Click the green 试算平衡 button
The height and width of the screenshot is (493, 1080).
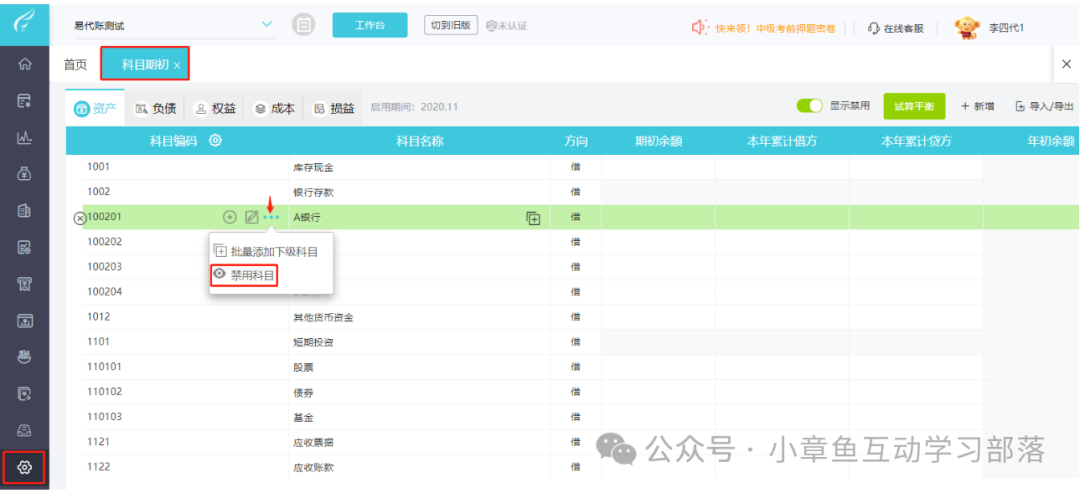pyautogui.click(x=914, y=106)
